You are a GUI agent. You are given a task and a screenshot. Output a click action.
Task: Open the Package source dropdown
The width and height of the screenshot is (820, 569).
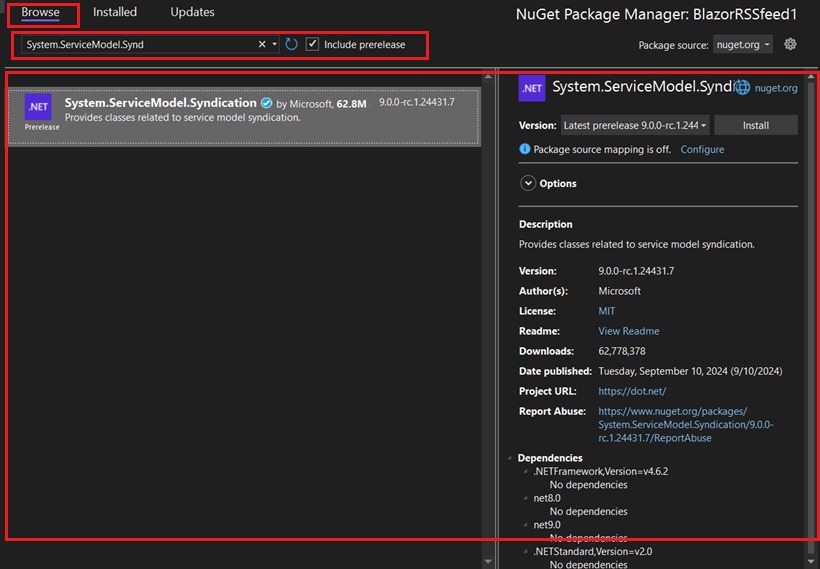pos(743,45)
